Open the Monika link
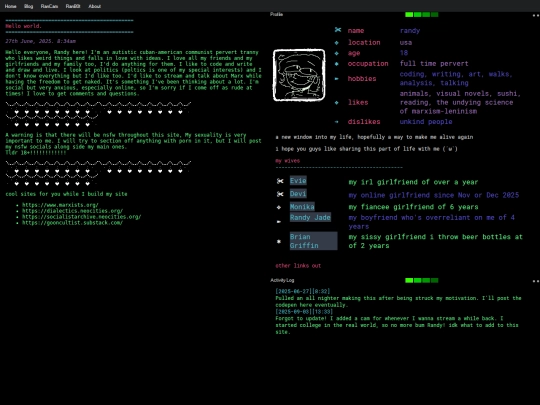540x405 pixels. pyautogui.click(x=302, y=207)
